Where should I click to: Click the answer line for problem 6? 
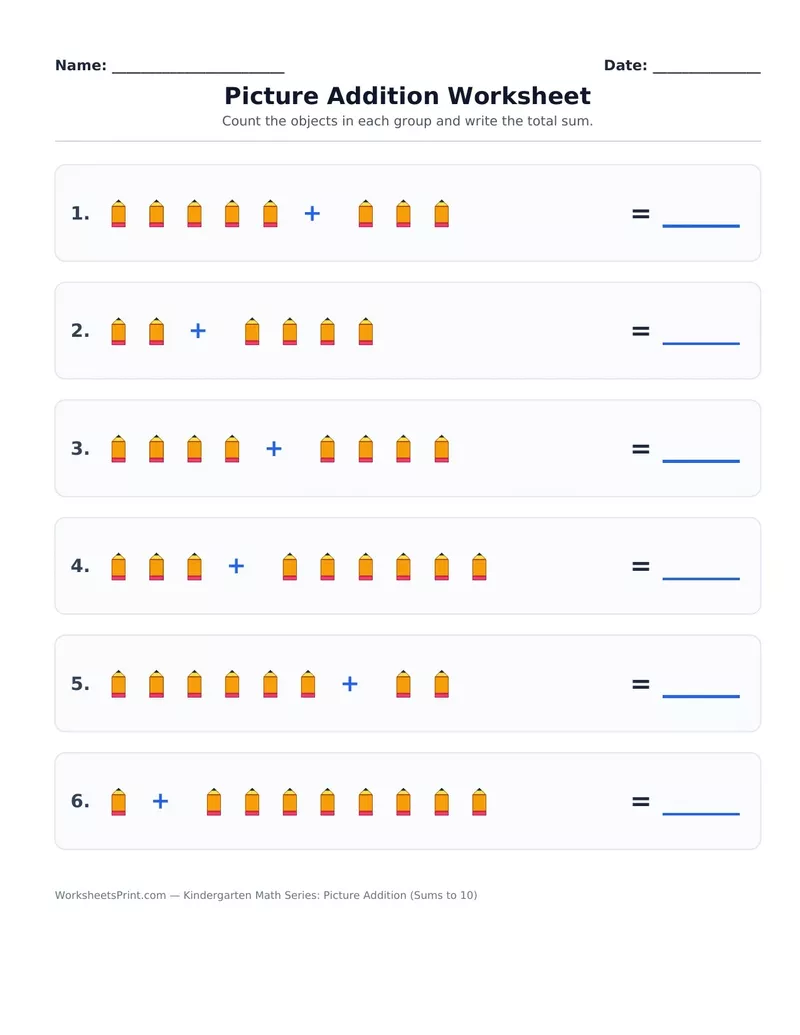(x=700, y=813)
